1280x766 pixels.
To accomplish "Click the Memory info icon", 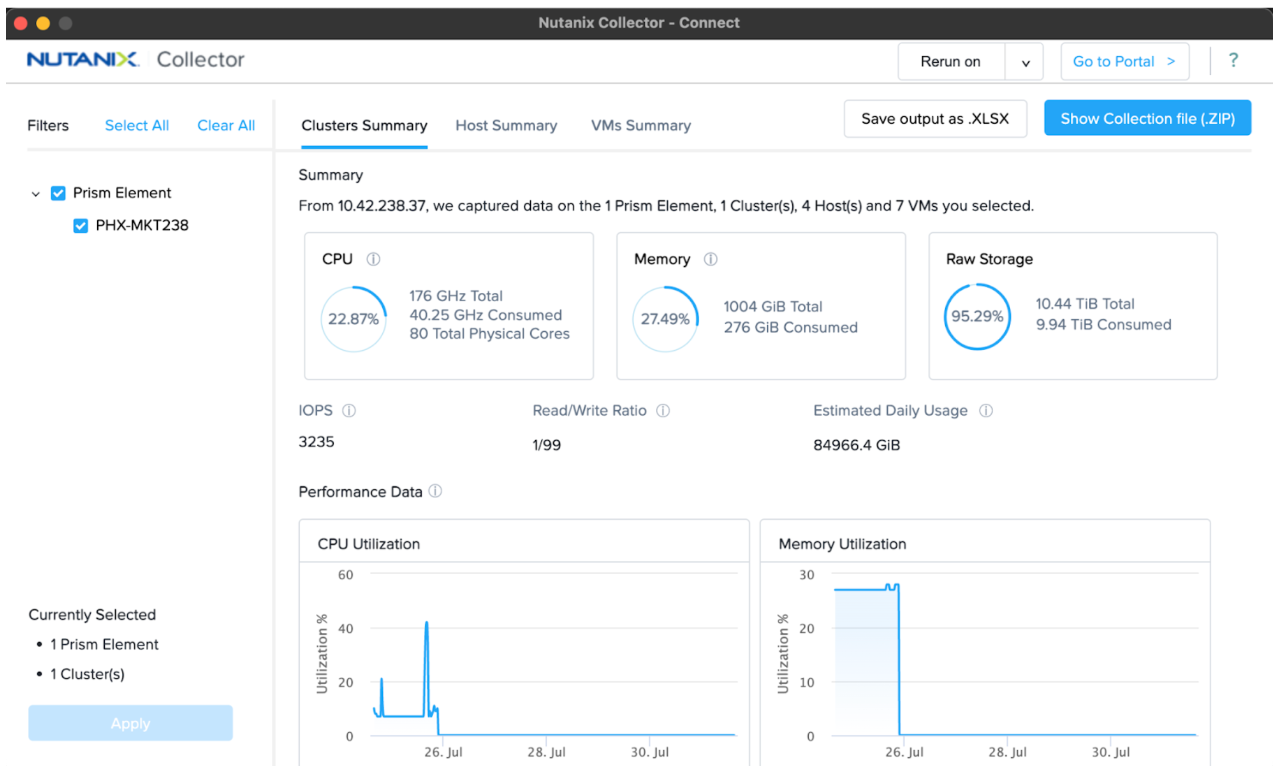I will click(x=710, y=259).
